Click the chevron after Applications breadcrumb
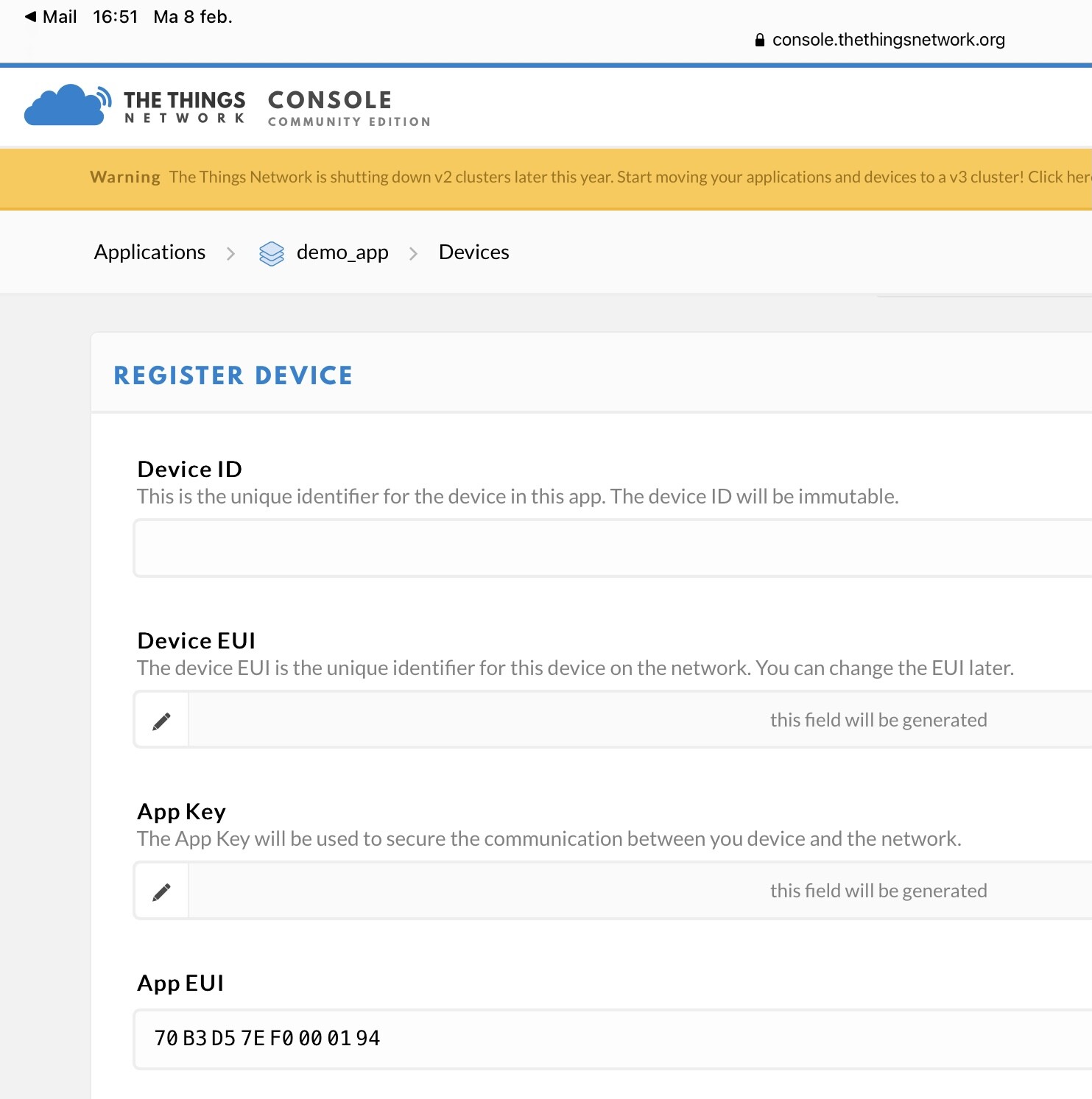The width and height of the screenshot is (1092, 1099). pyautogui.click(x=230, y=253)
